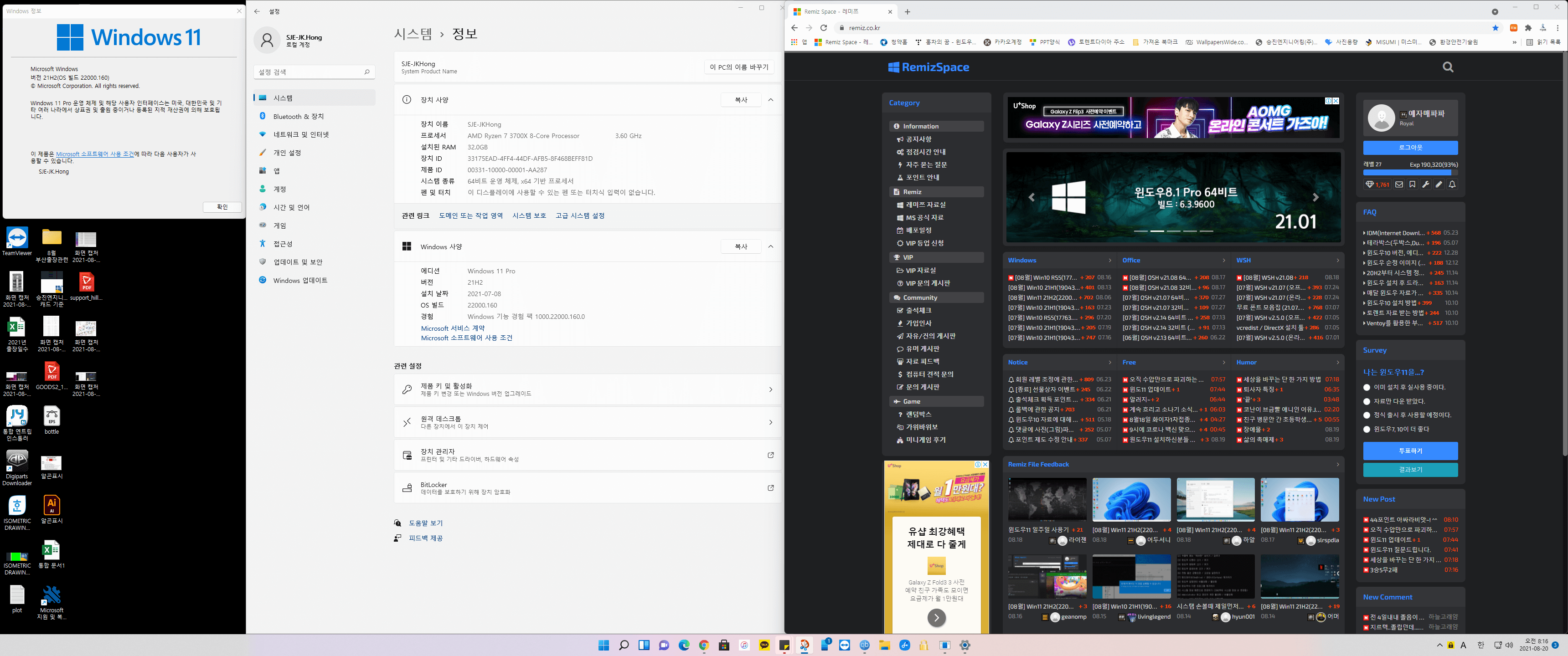Click the 로그아웃 button

coord(1410,148)
